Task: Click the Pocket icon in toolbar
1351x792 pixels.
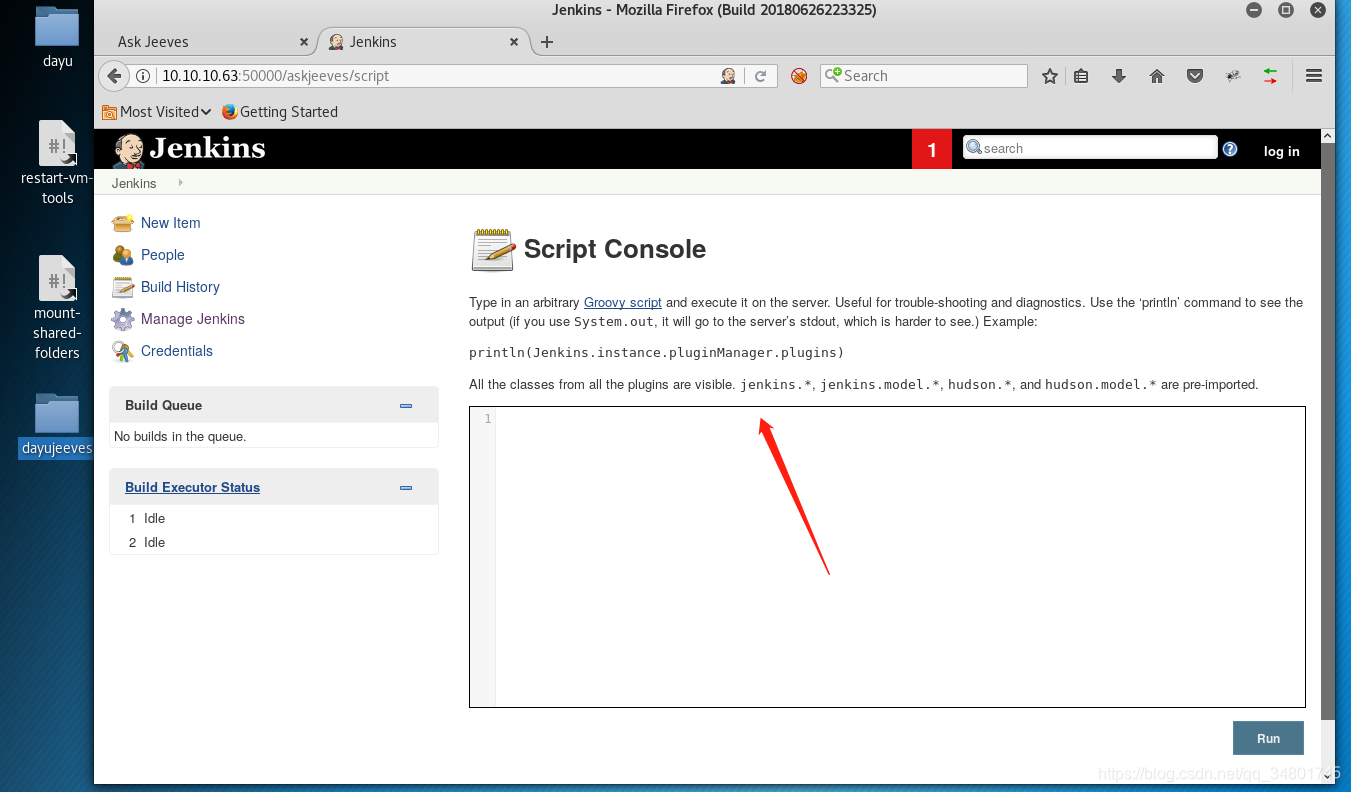Action: pyautogui.click(x=1195, y=76)
